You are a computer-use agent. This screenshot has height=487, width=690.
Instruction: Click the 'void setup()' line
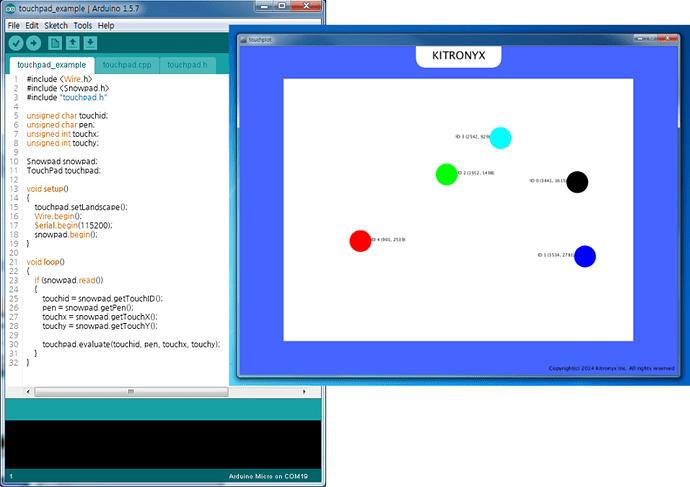[48, 189]
